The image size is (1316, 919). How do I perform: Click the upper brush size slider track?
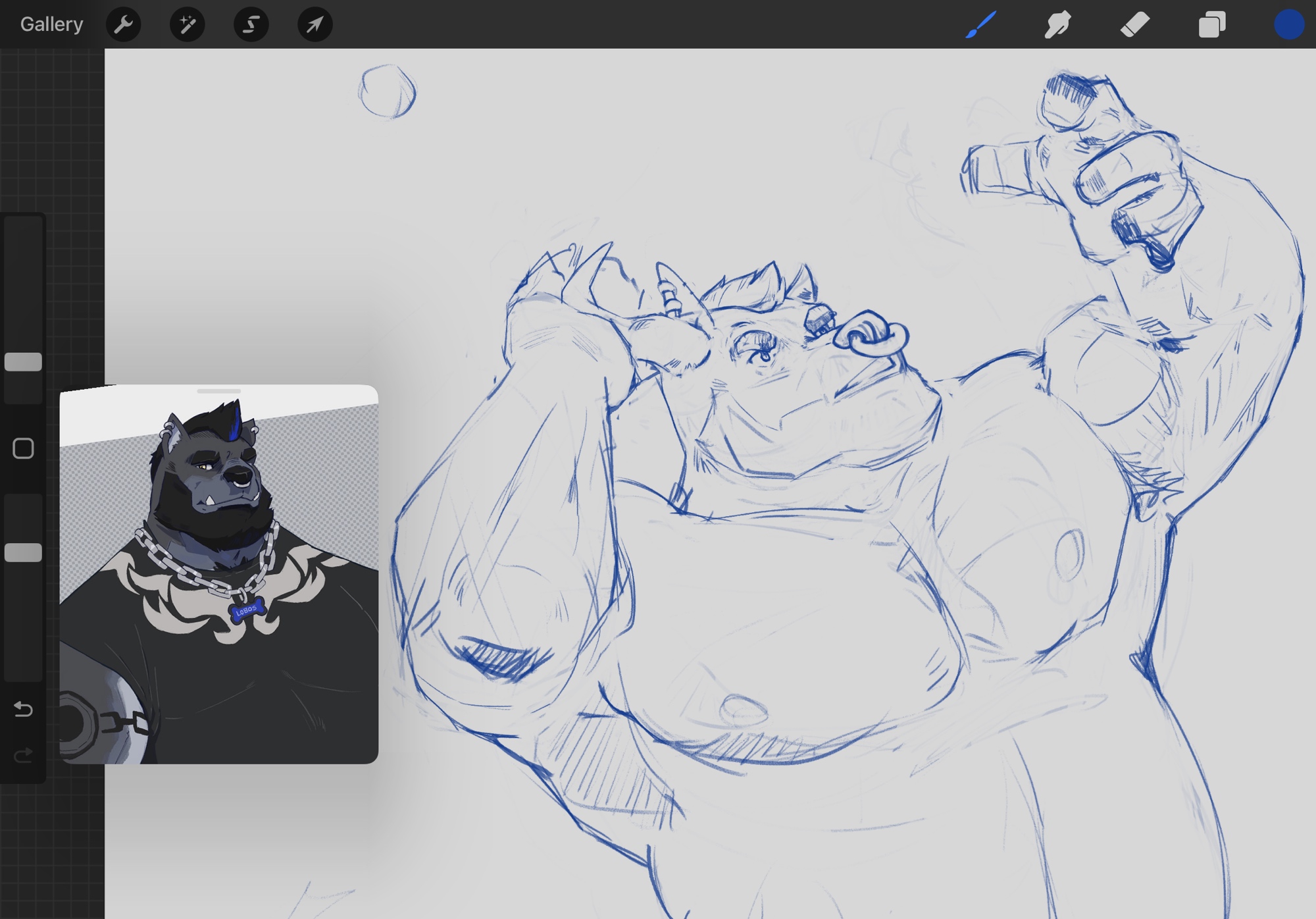point(23,283)
